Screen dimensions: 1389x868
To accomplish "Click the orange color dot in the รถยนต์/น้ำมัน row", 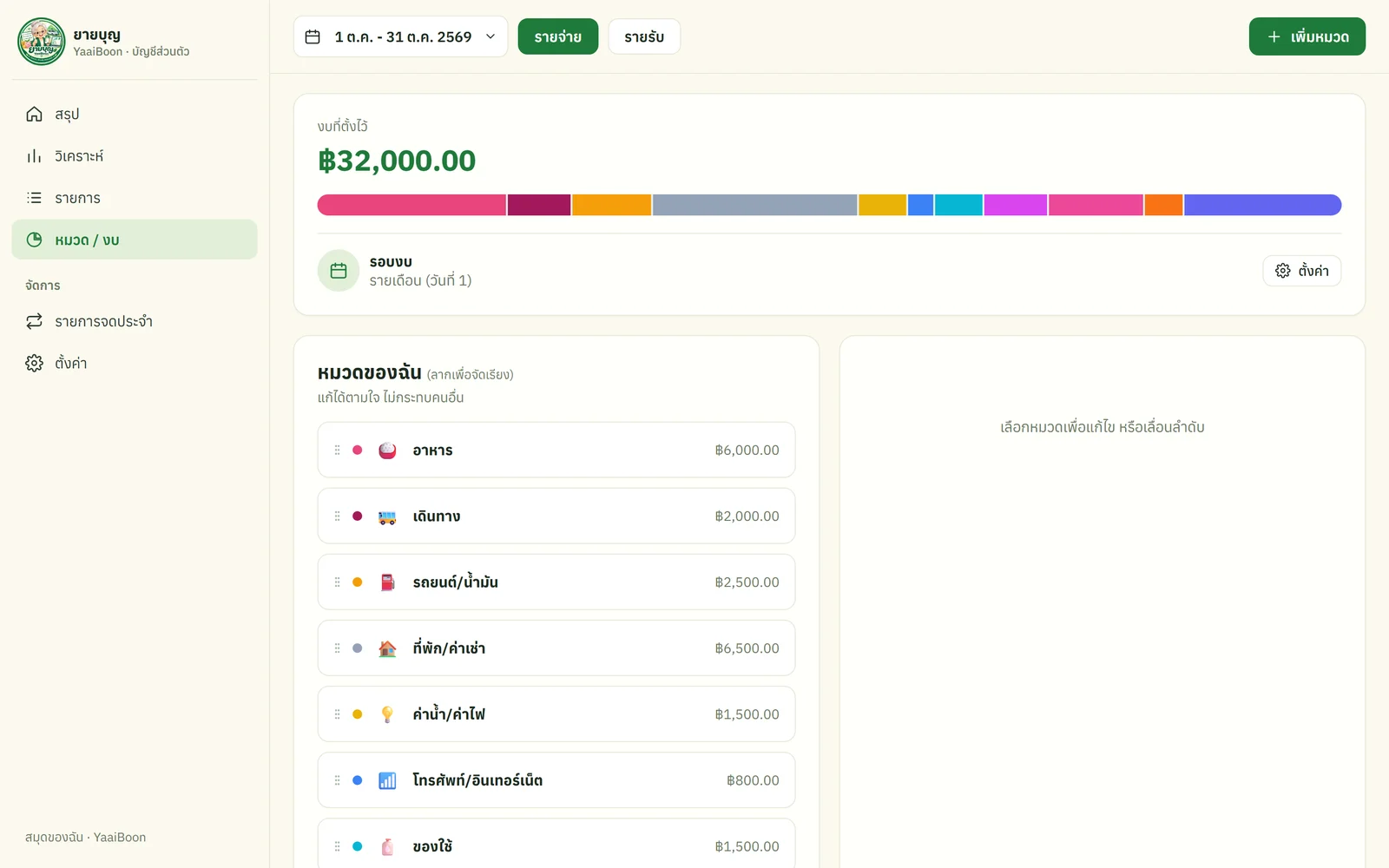I will click(x=357, y=582).
